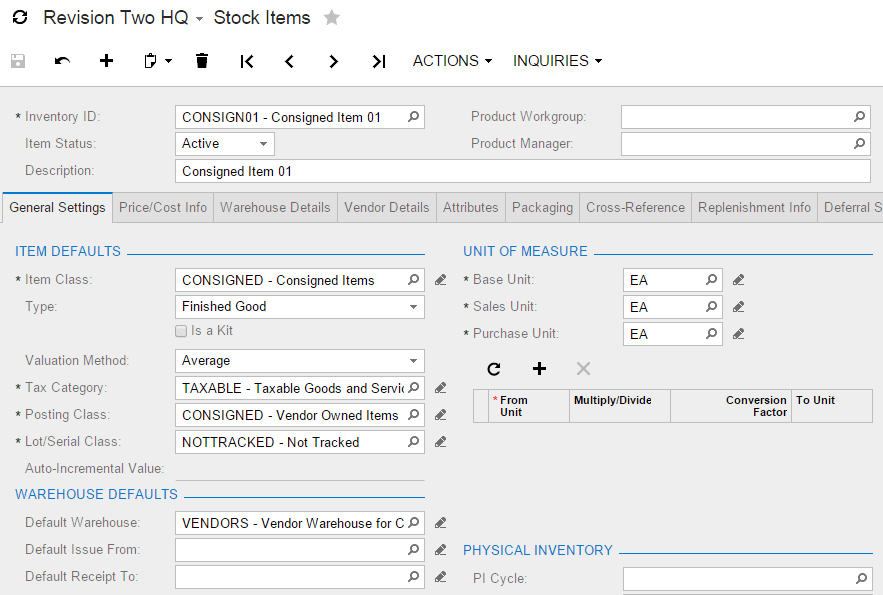Click the Multiply/Divide column header
Viewport: 883px width, 595px height.
pyautogui.click(x=619, y=406)
